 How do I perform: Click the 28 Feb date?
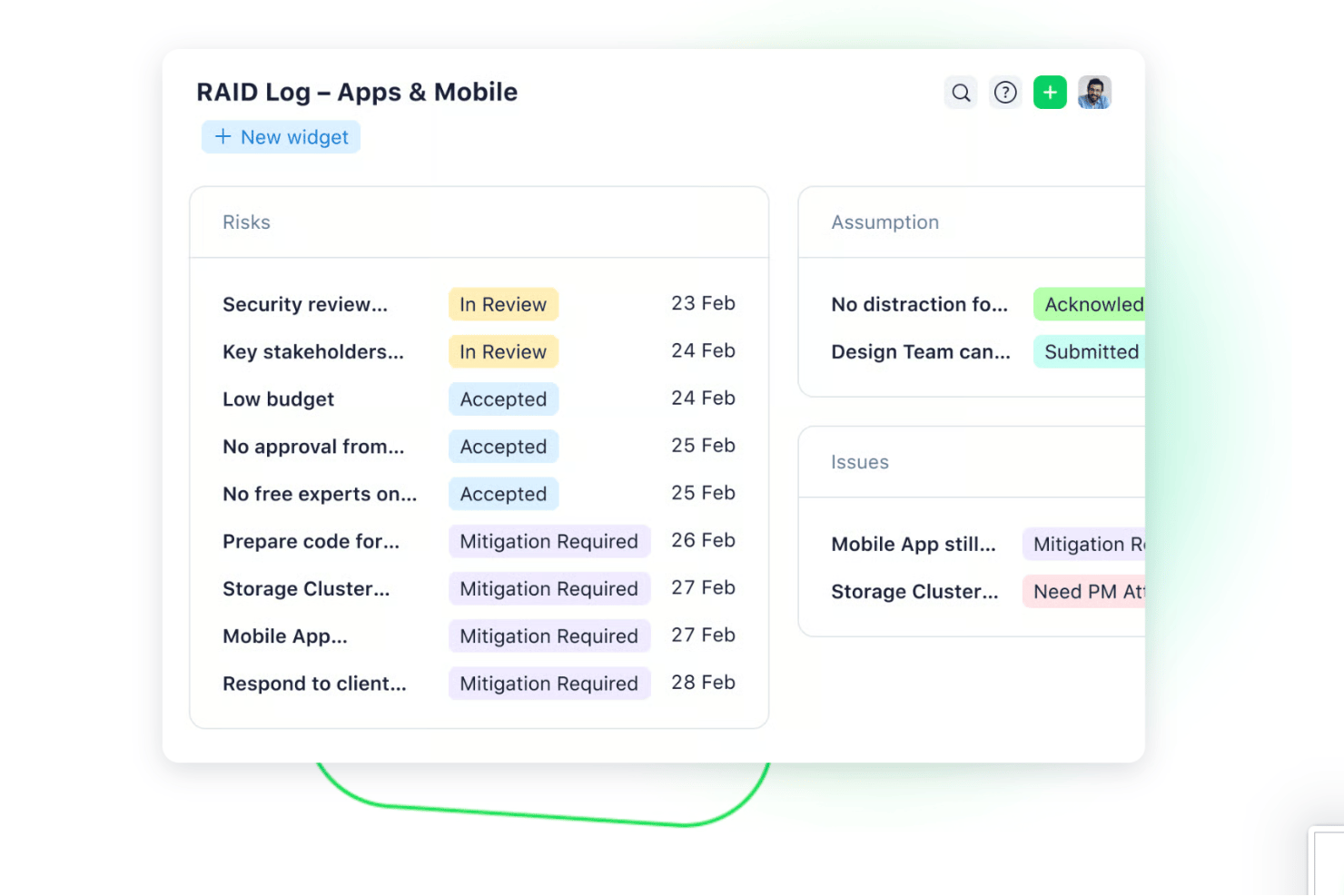tap(703, 683)
